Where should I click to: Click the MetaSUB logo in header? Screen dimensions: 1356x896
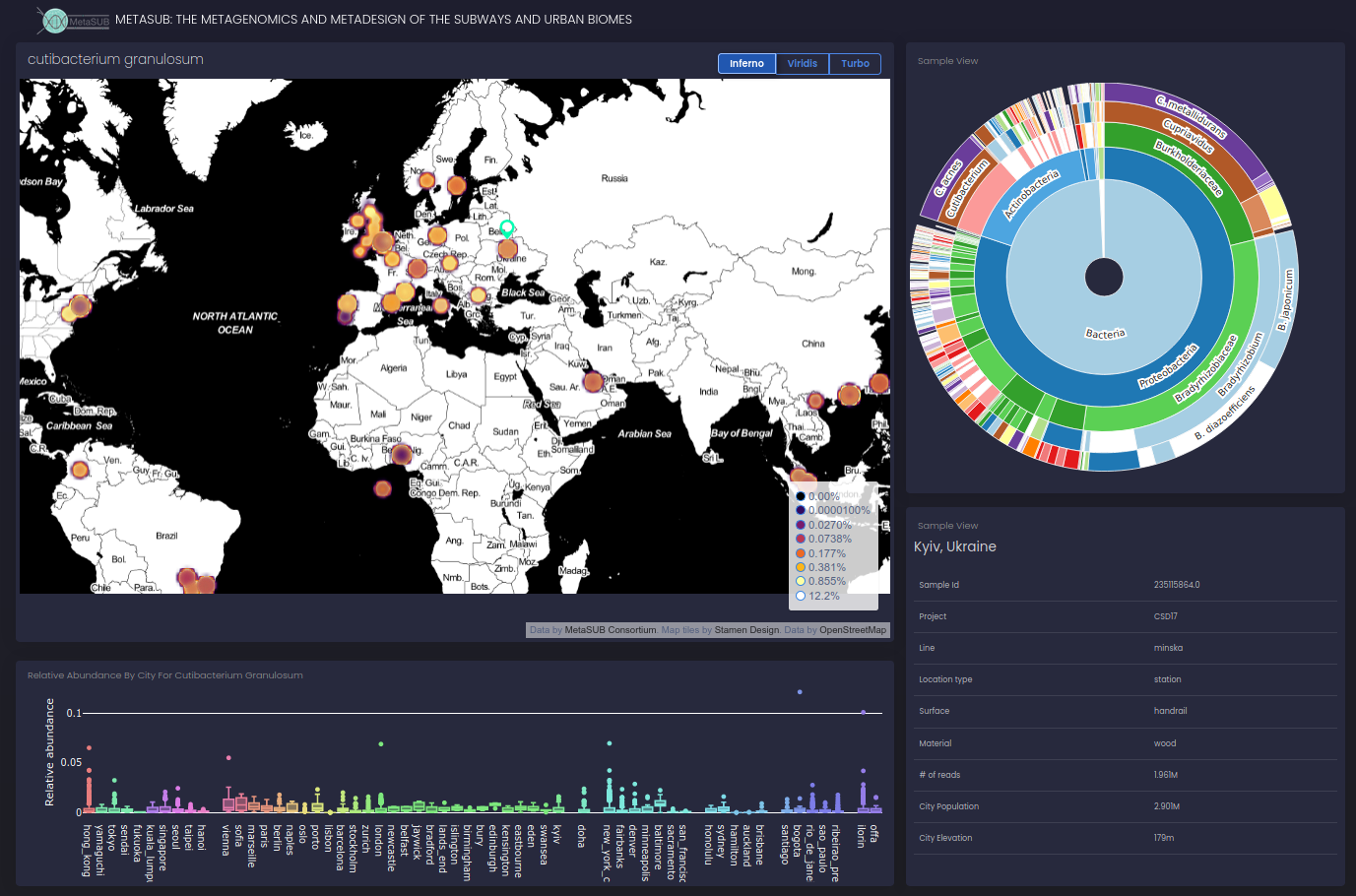tap(73, 20)
